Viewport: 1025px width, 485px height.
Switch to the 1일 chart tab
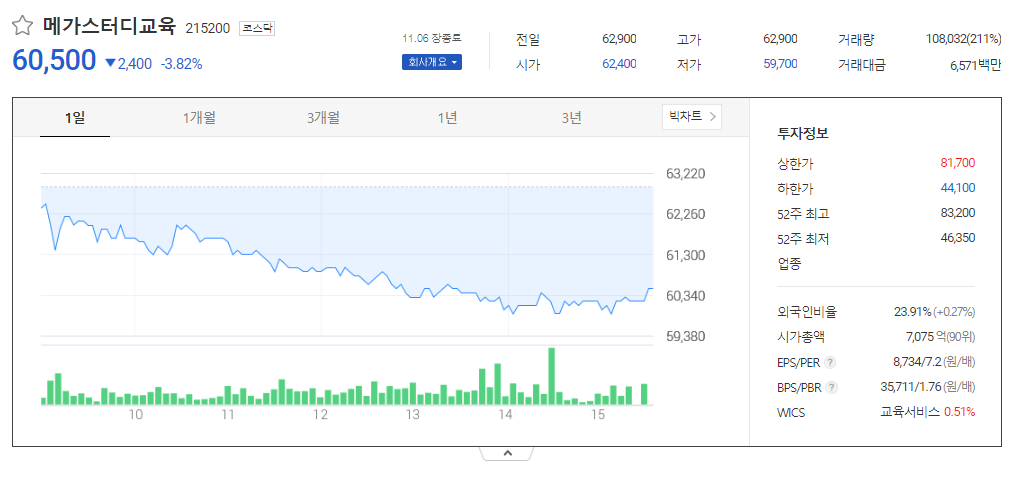75,118
